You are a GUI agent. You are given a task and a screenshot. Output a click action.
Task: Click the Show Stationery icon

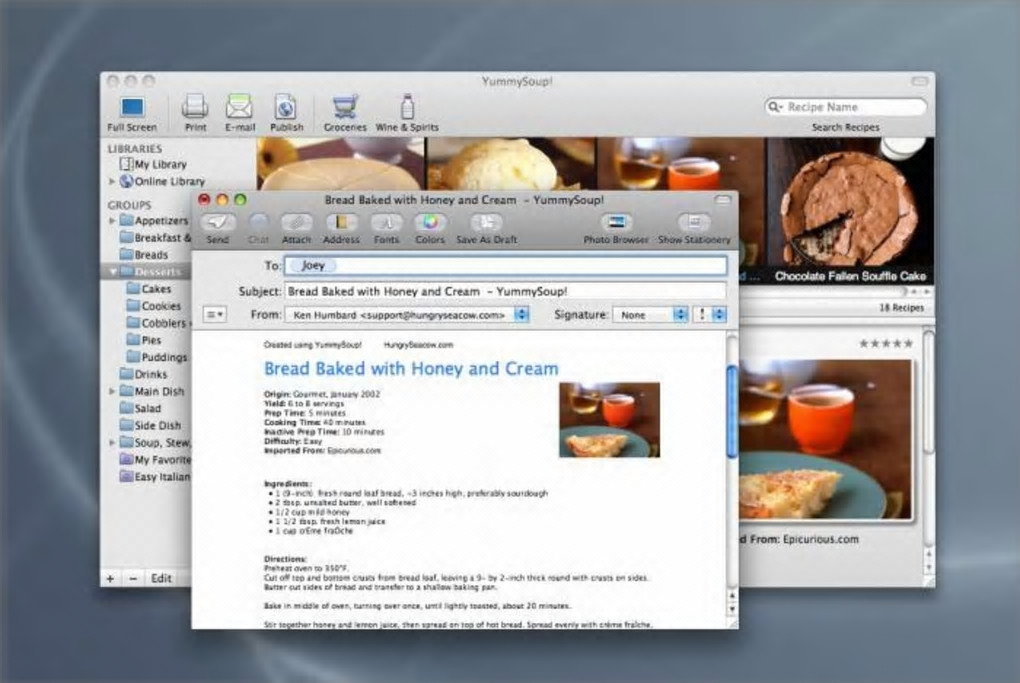click(694, 222)
